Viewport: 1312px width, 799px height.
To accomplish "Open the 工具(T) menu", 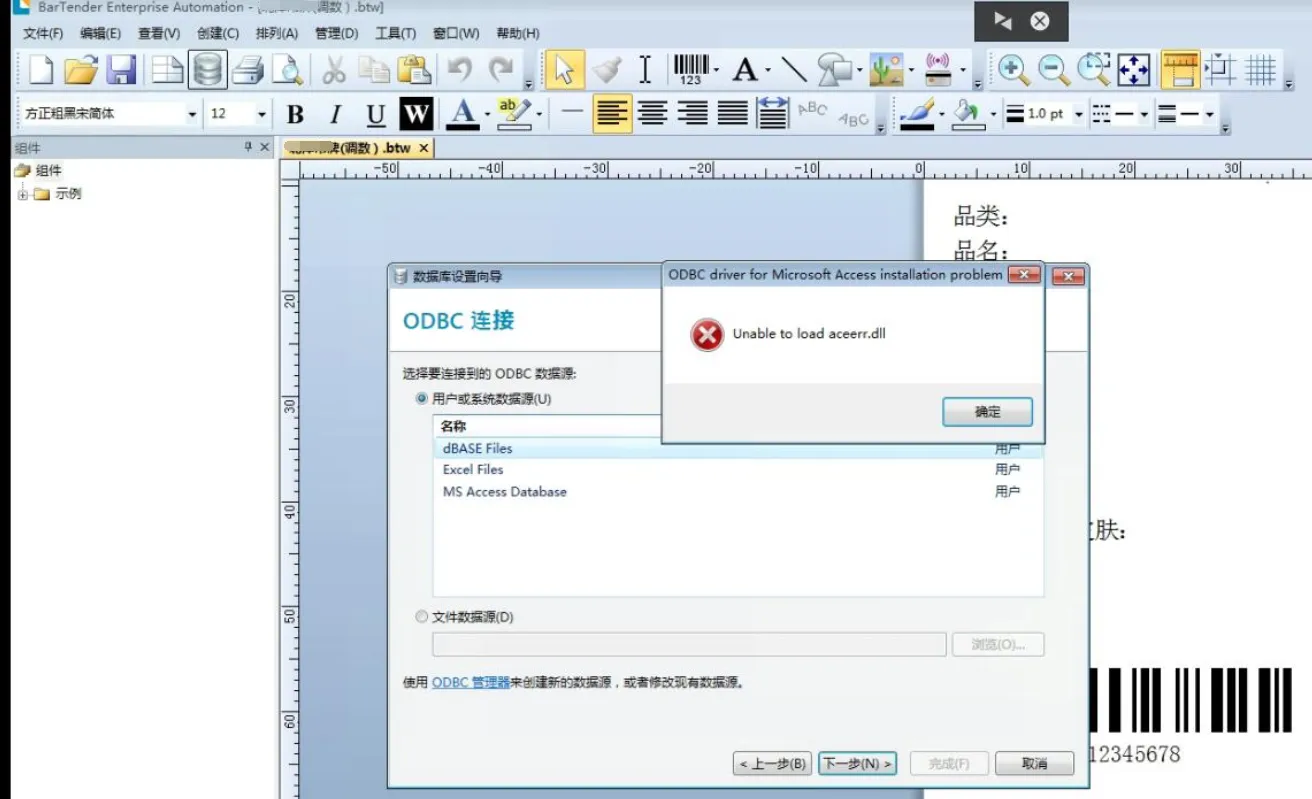I will (x=395, y=33).
